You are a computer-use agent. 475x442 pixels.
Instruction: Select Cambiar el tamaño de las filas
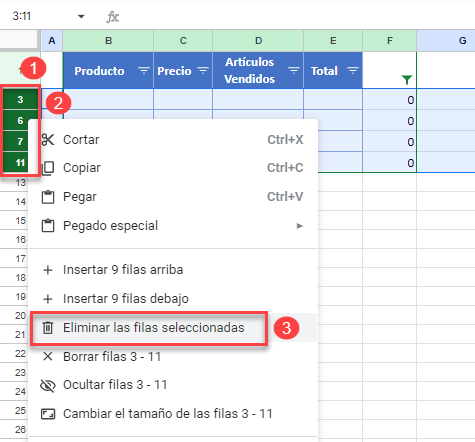(x=173, y=414)
